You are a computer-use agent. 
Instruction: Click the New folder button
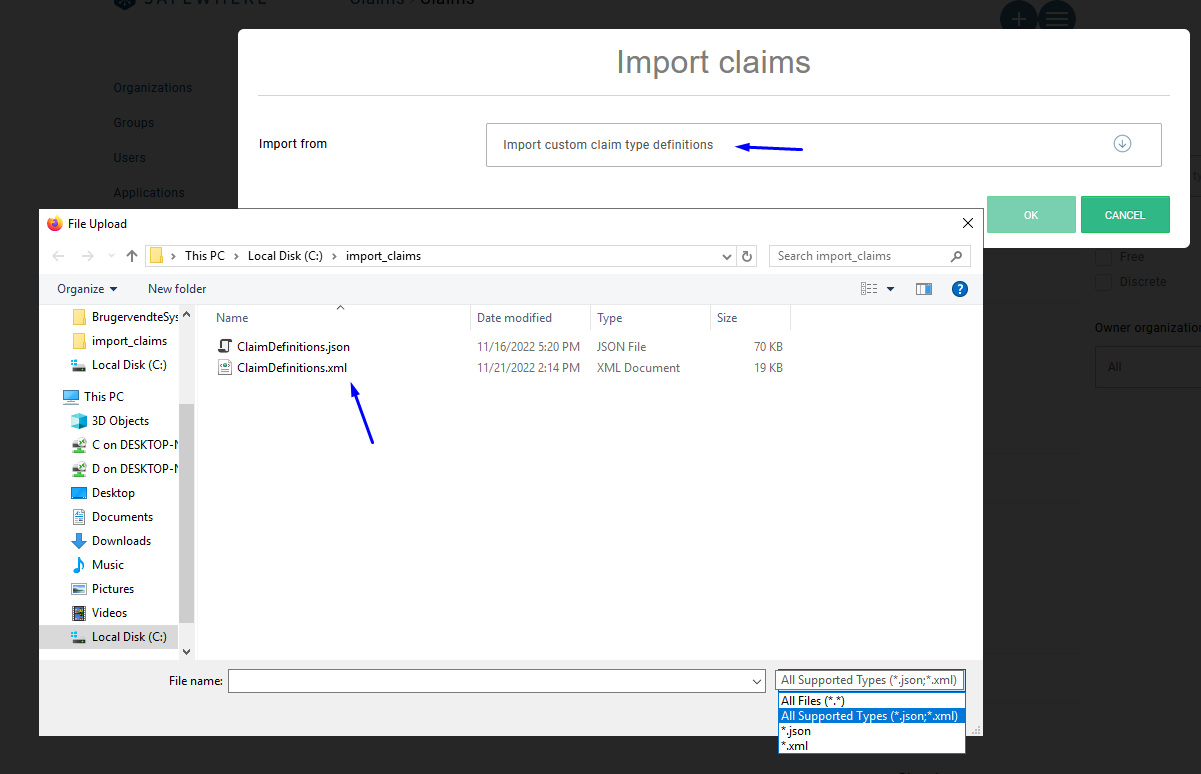(x=177, y=289)
